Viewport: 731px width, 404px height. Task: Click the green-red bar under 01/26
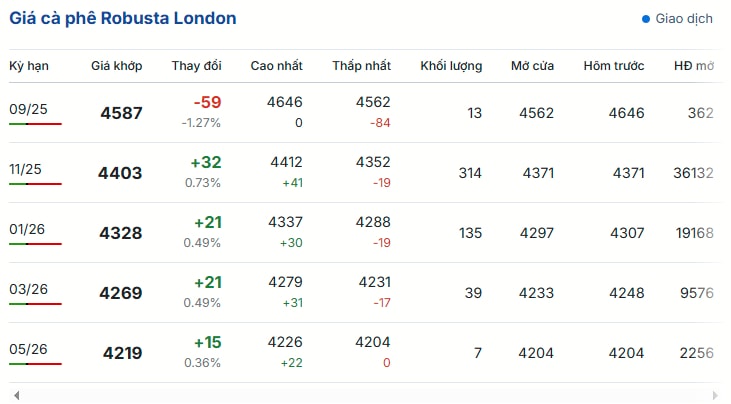click(x=35, y=244)
